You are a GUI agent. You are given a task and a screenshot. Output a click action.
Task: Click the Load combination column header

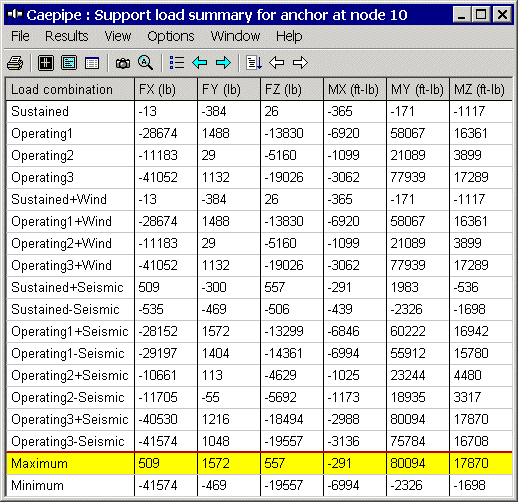[x=70, y=89]
